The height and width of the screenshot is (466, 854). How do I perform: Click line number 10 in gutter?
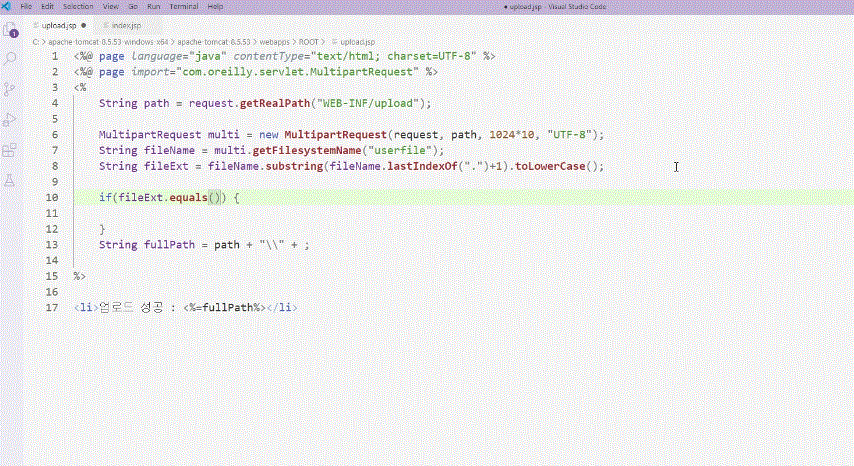(x=52, y=198)
